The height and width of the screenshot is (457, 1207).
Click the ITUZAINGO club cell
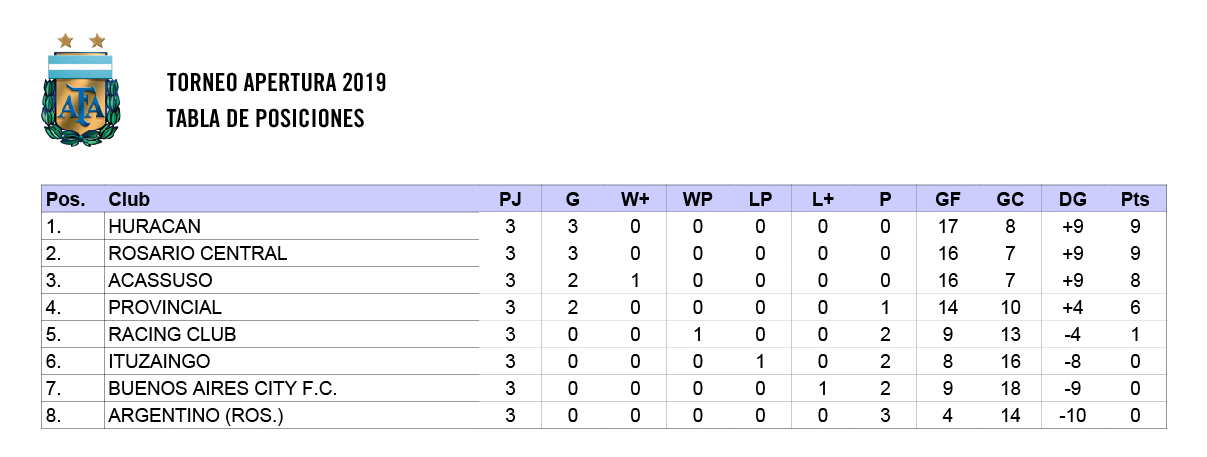pos(159,361)
